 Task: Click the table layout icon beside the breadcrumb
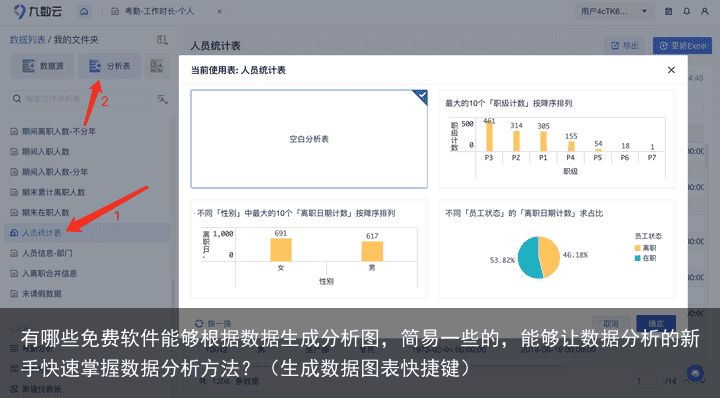coord(162,40)
